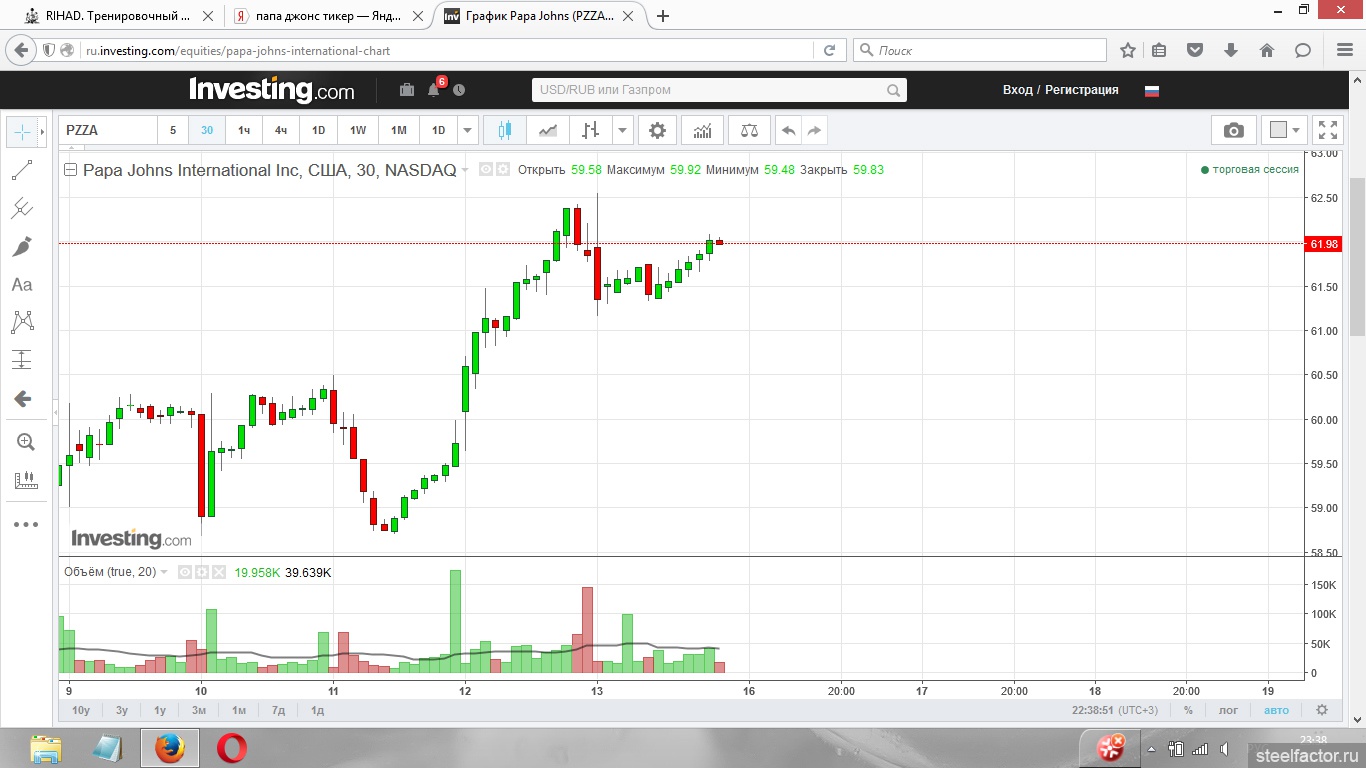Set chart range to 3 years
This screenshot has width=1366, height=768.
(122, 710)
